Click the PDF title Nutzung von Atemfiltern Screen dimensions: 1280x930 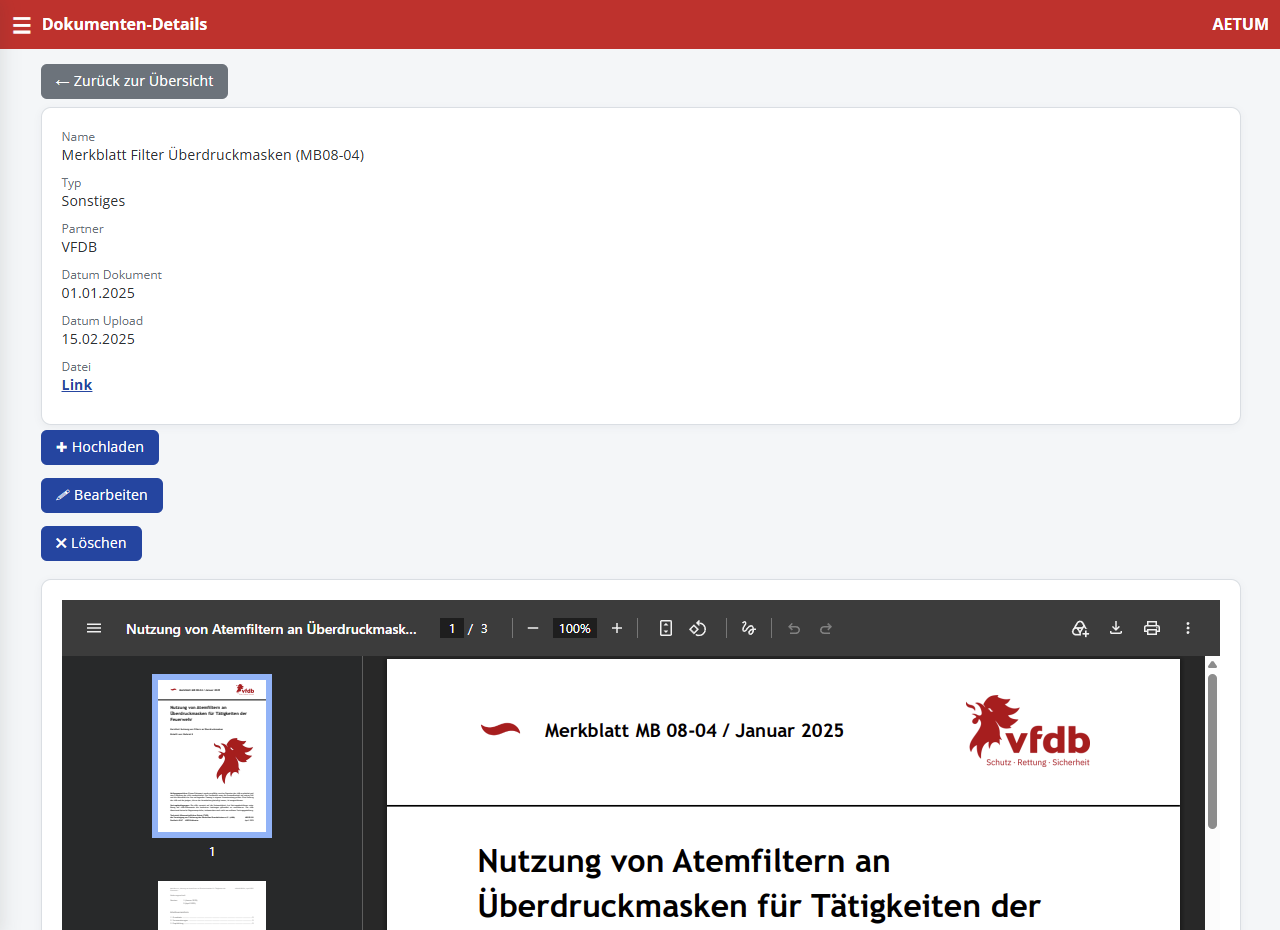[x=270, y=629]
